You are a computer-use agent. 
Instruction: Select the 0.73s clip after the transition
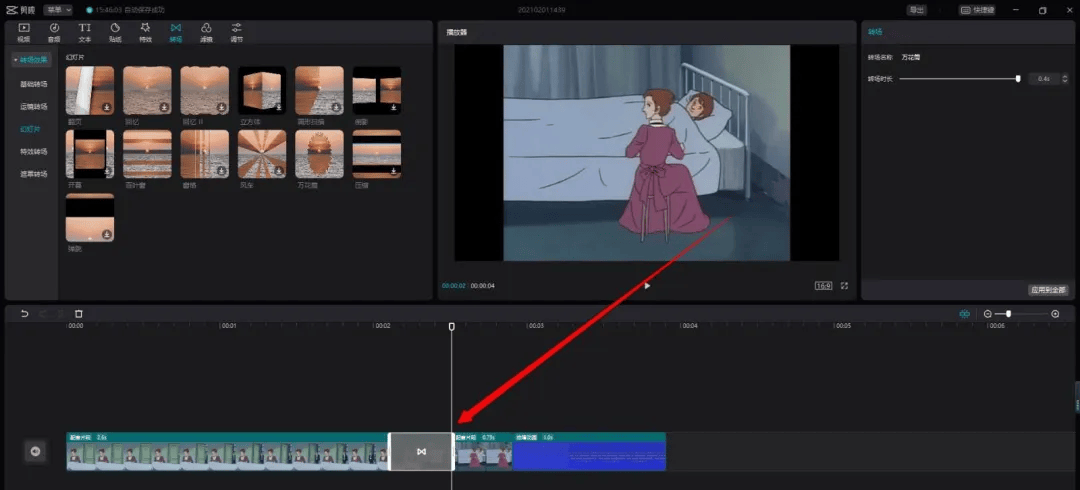pos(484,451)
